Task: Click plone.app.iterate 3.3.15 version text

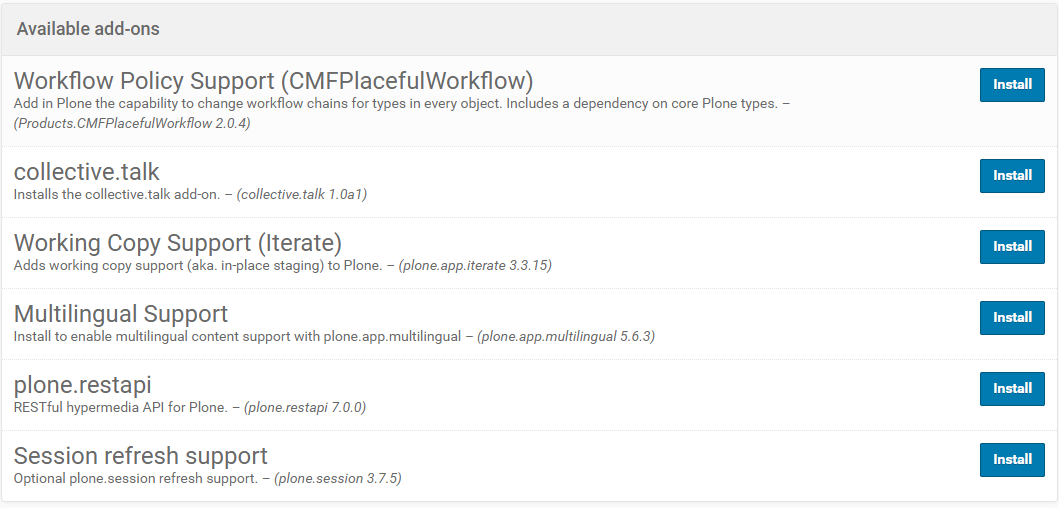Action: point(475,265)
